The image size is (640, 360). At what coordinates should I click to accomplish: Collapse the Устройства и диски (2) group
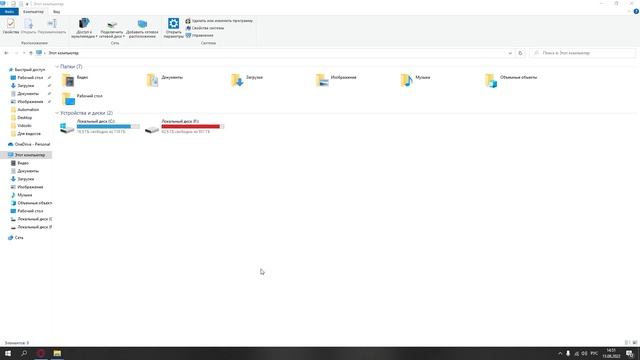(57, 113)
